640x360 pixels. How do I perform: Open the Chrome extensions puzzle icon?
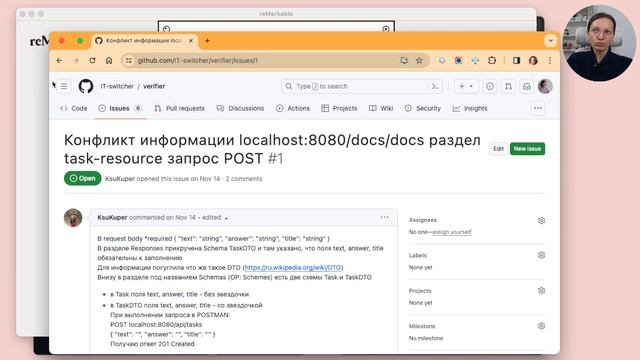pos(492,60)
